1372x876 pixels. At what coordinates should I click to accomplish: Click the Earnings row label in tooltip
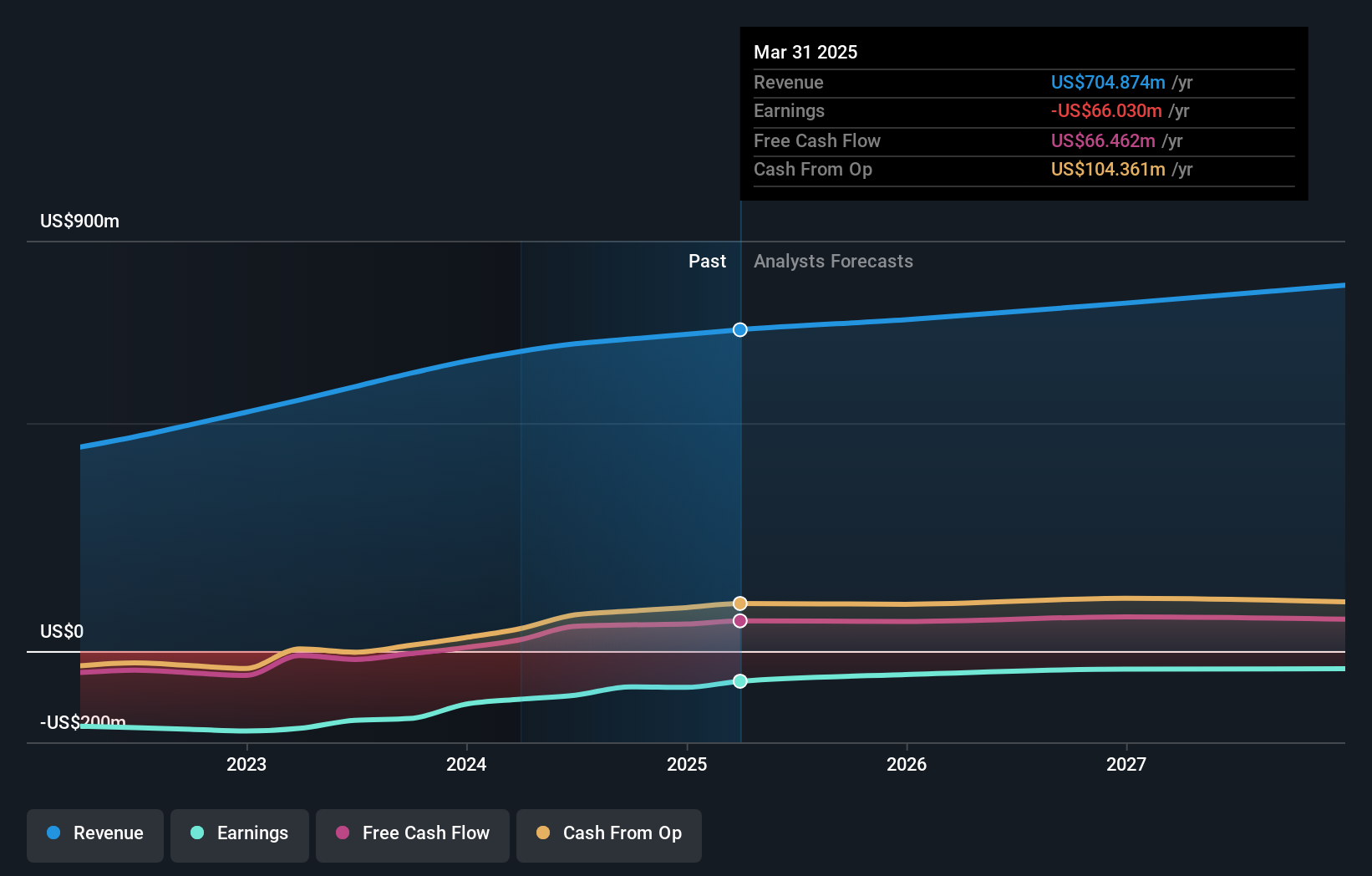tap(789, 110)
